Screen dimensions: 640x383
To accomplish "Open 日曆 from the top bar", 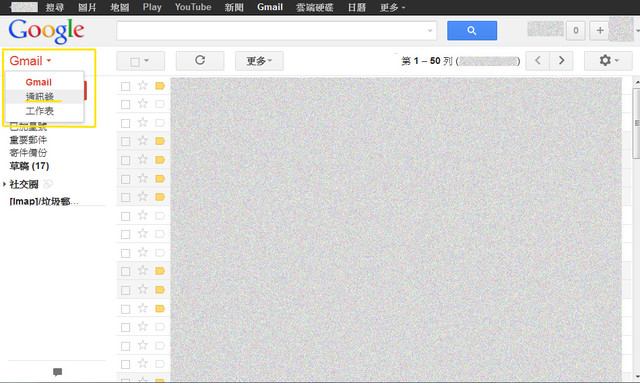I will pyautogui.click(x=357, y=7).
